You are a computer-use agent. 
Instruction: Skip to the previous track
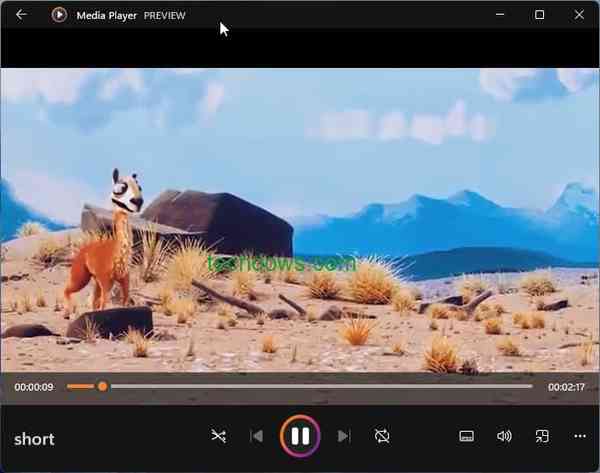256,436
